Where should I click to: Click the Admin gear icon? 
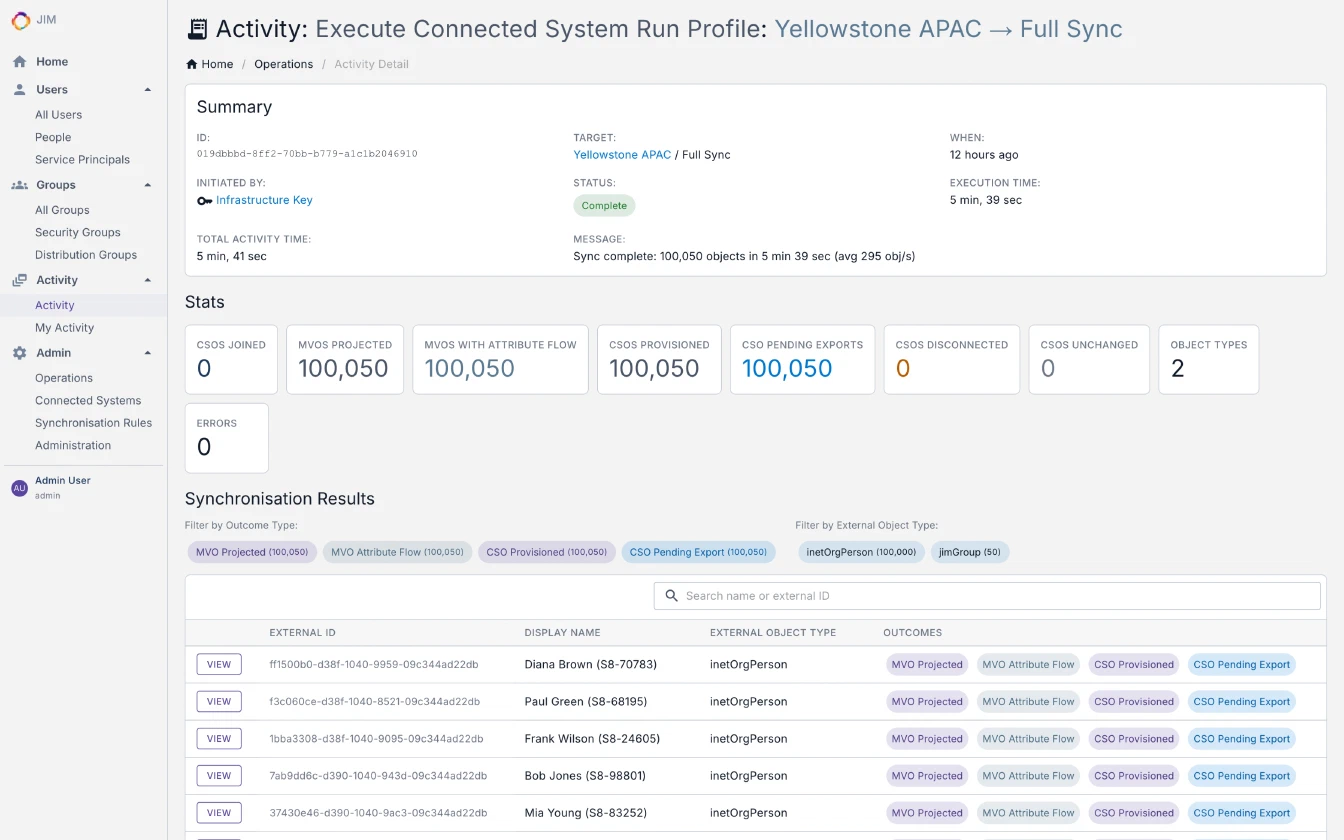(19, 353)
